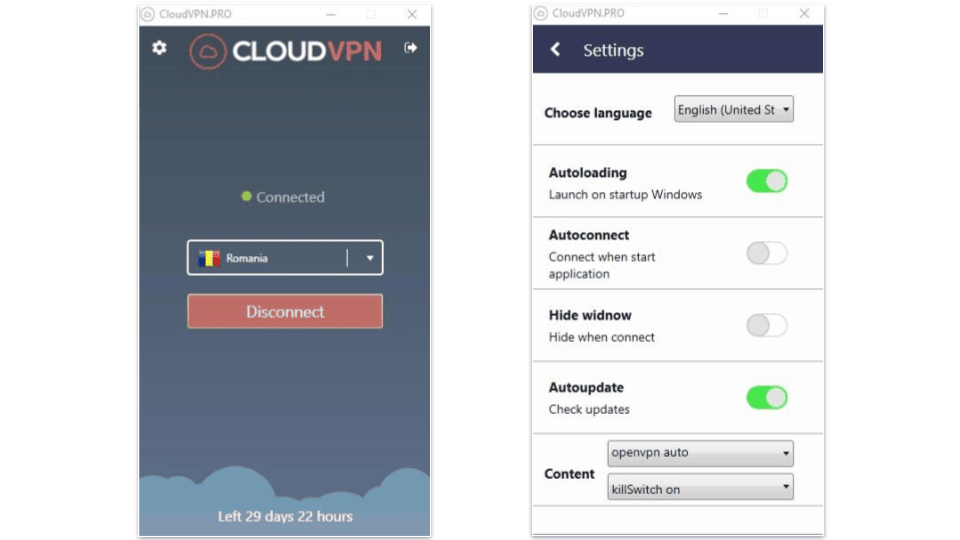This screenshot has height=540, width=960.
Task: Click the 'Choose language' label
Action: 598,113
